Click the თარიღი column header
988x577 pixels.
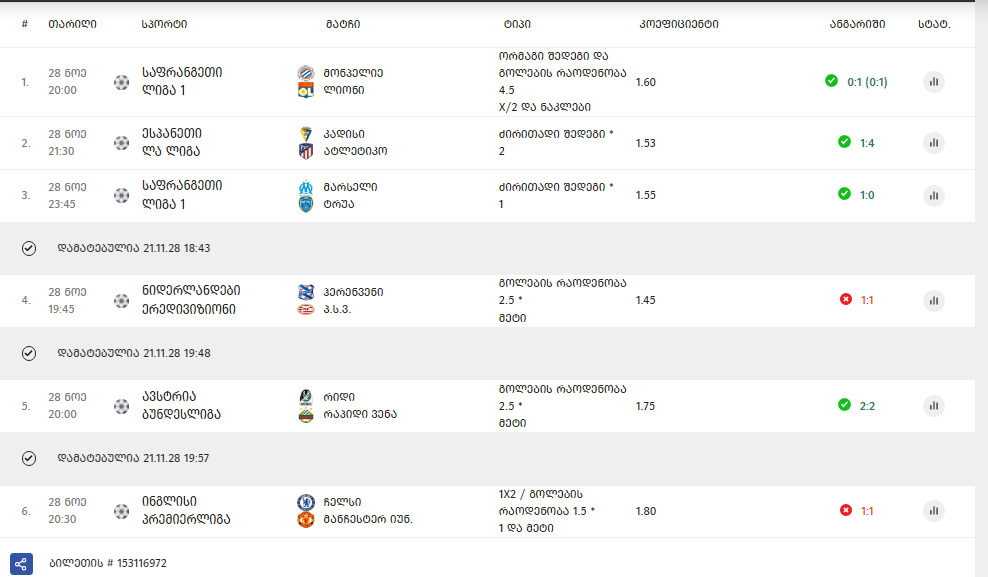coord(72,24)
